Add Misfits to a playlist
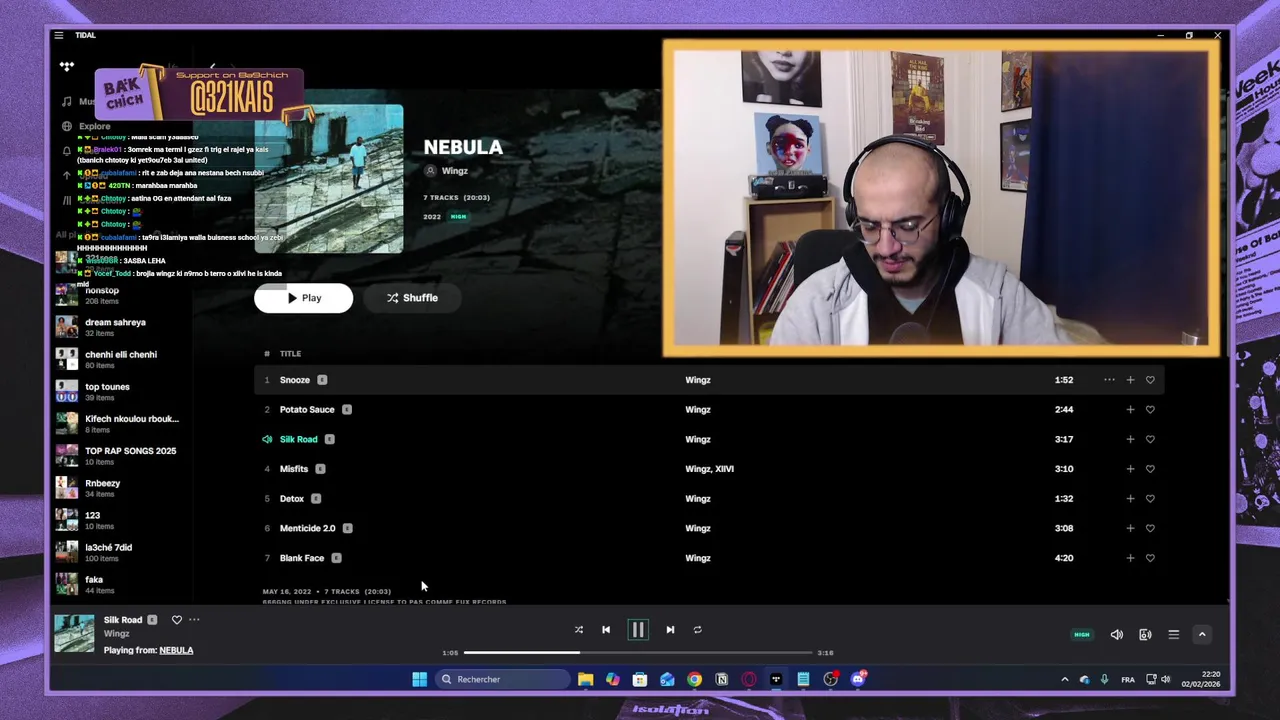1280x720 pixels. (1130, 469)
